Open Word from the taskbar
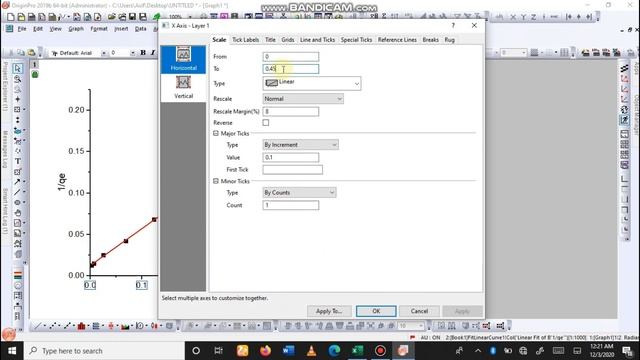640x360 pixels. (x=289, y=351)
